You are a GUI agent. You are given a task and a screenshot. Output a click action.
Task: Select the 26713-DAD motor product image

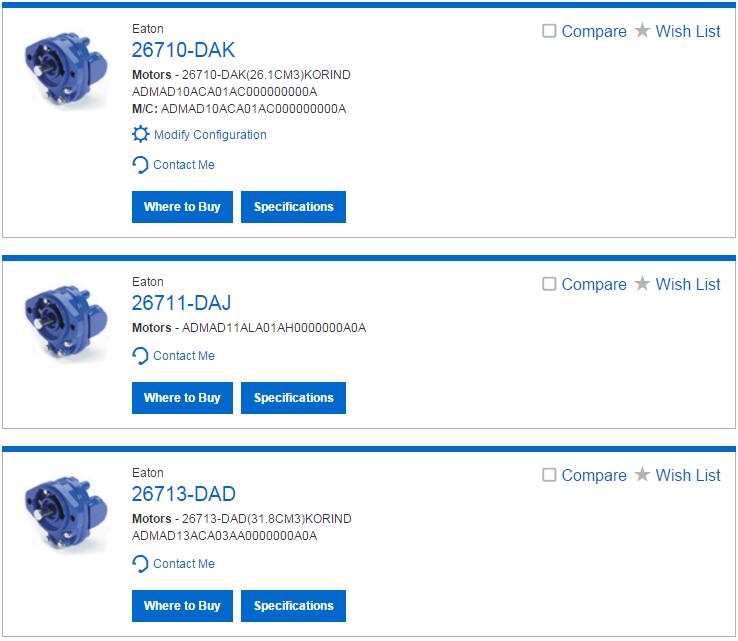click(65, 513)
